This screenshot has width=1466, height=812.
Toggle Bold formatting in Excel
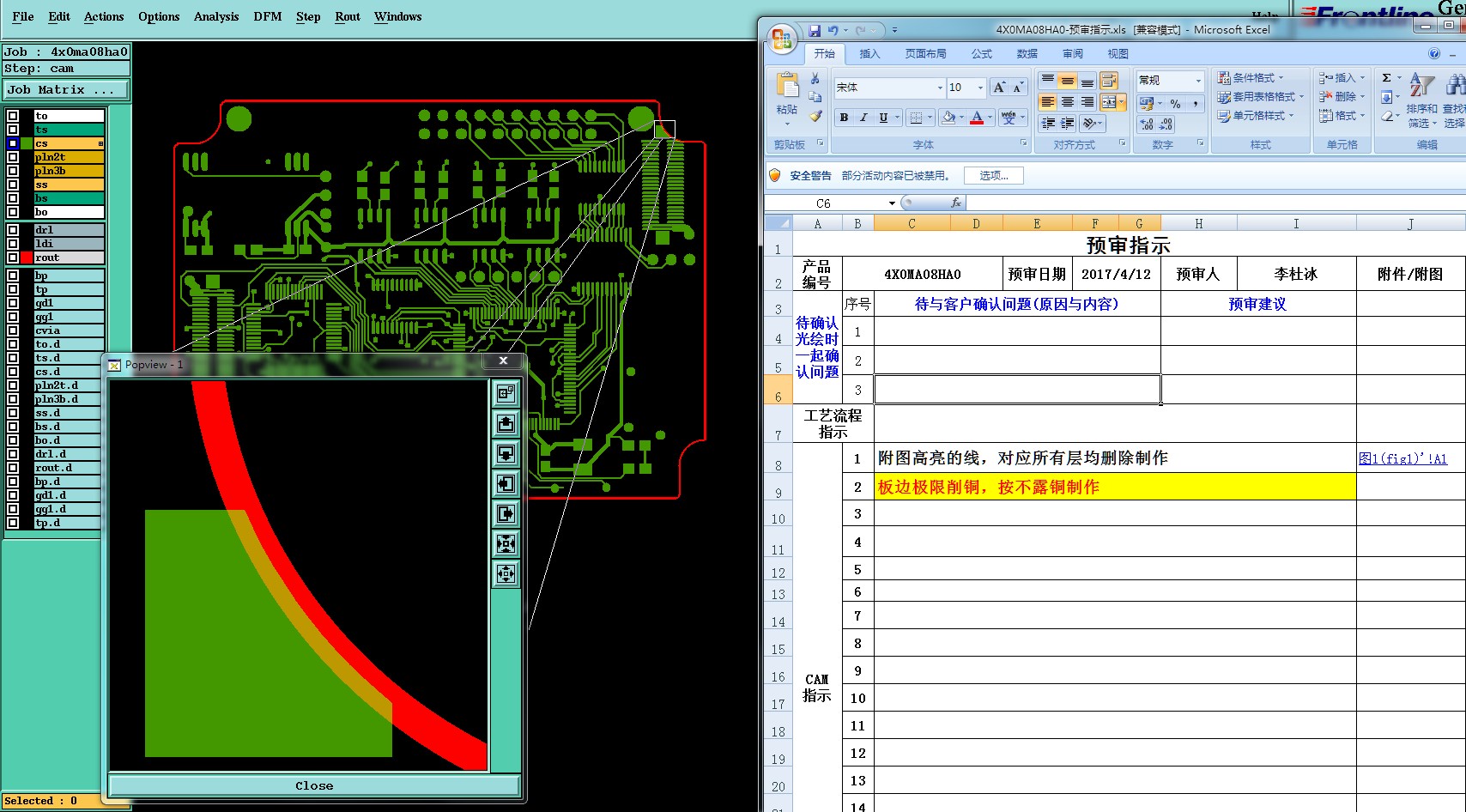click(x=844, y=118)
